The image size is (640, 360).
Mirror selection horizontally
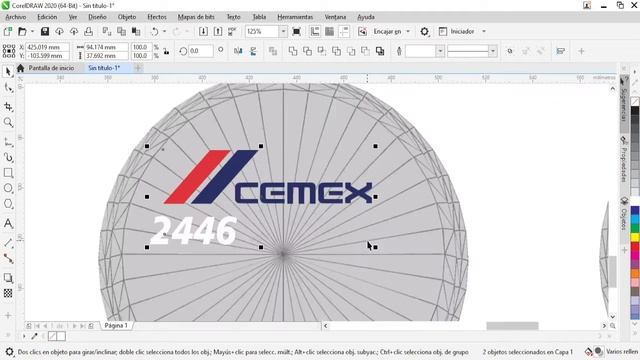tap(238, 51)
